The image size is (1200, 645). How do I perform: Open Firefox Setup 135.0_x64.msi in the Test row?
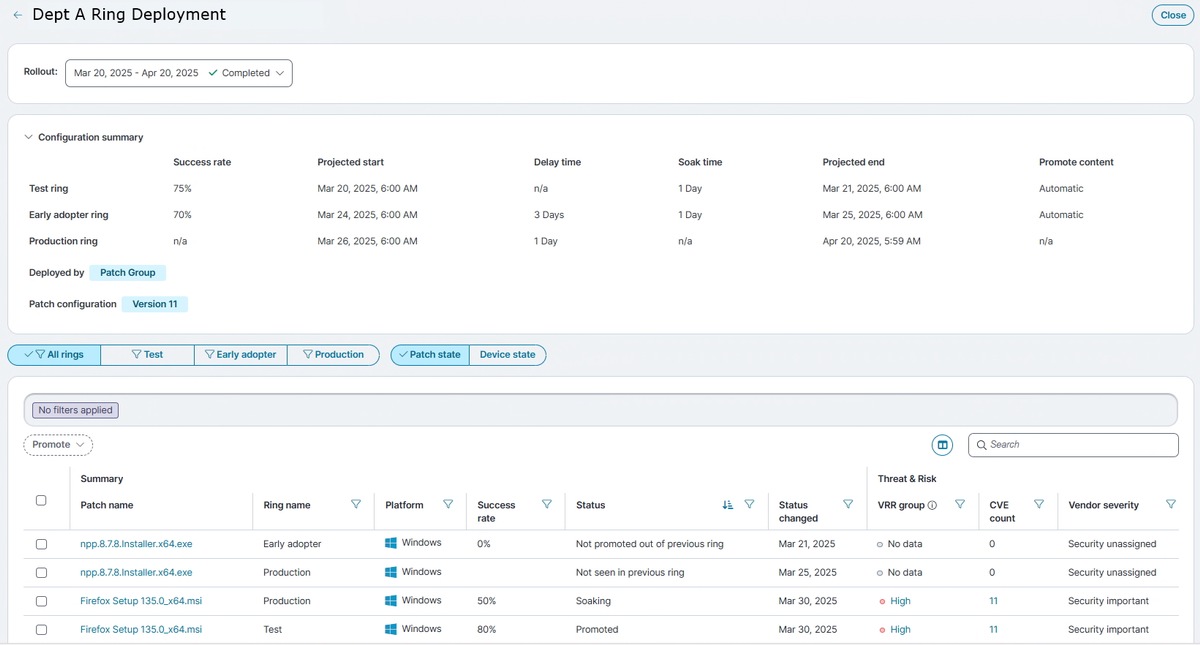(x=141, y=630)
